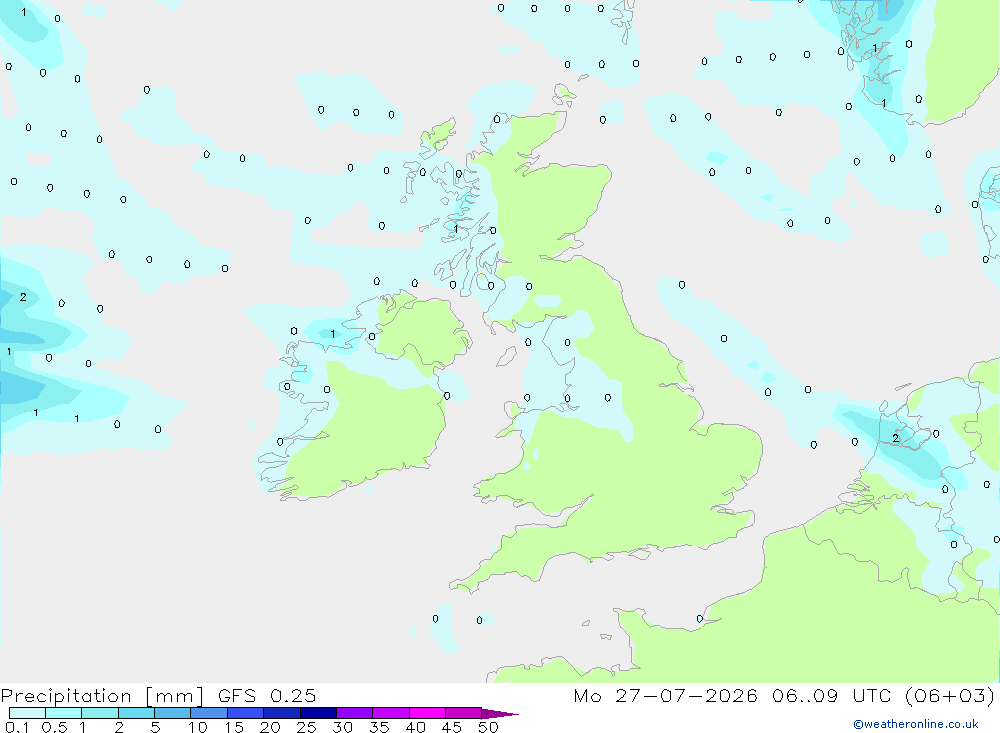Click the '2' value over the Netherlands coast

(895, 438)
